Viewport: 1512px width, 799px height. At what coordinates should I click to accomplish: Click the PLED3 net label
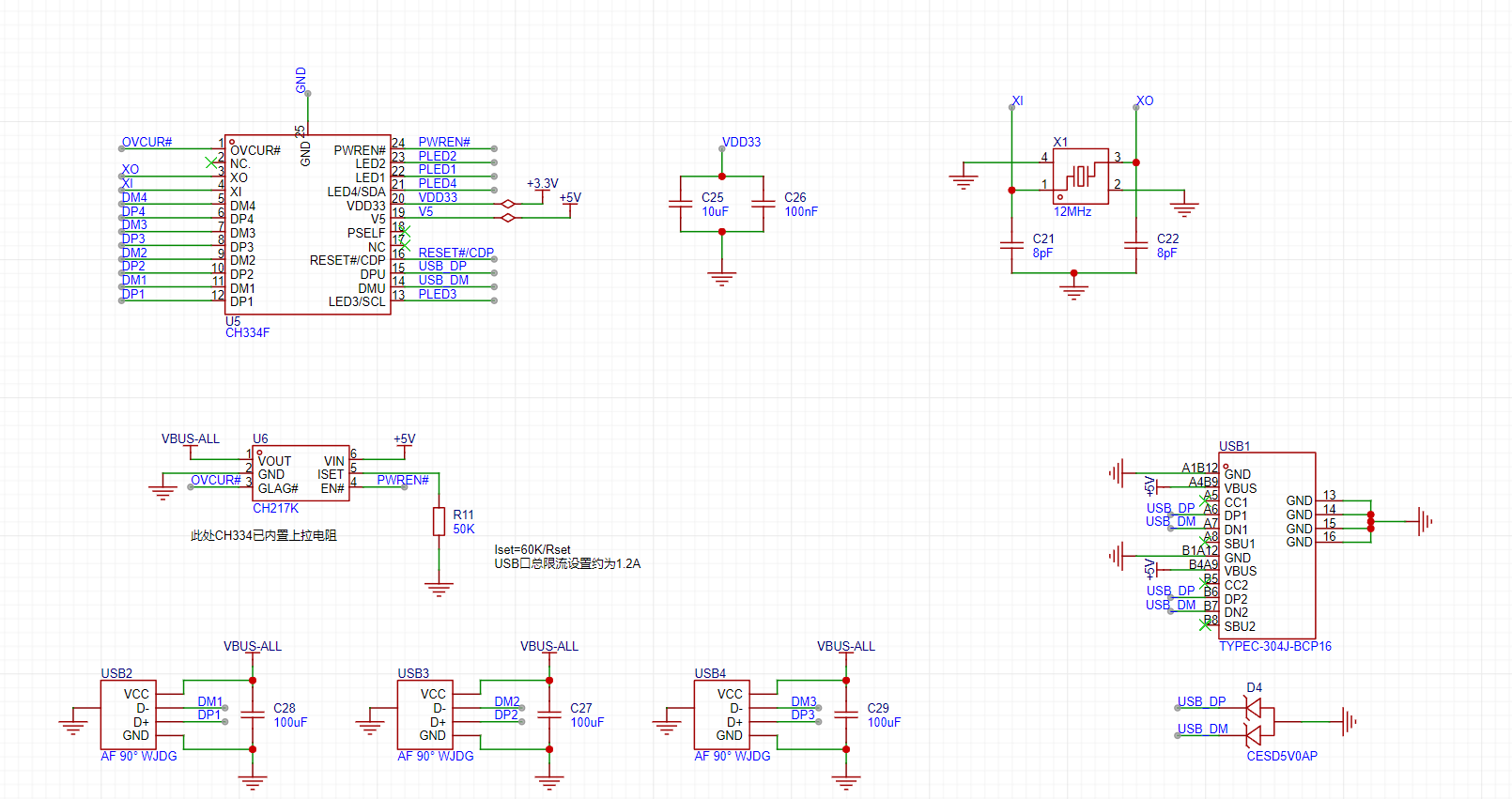[x=438, y=294]
